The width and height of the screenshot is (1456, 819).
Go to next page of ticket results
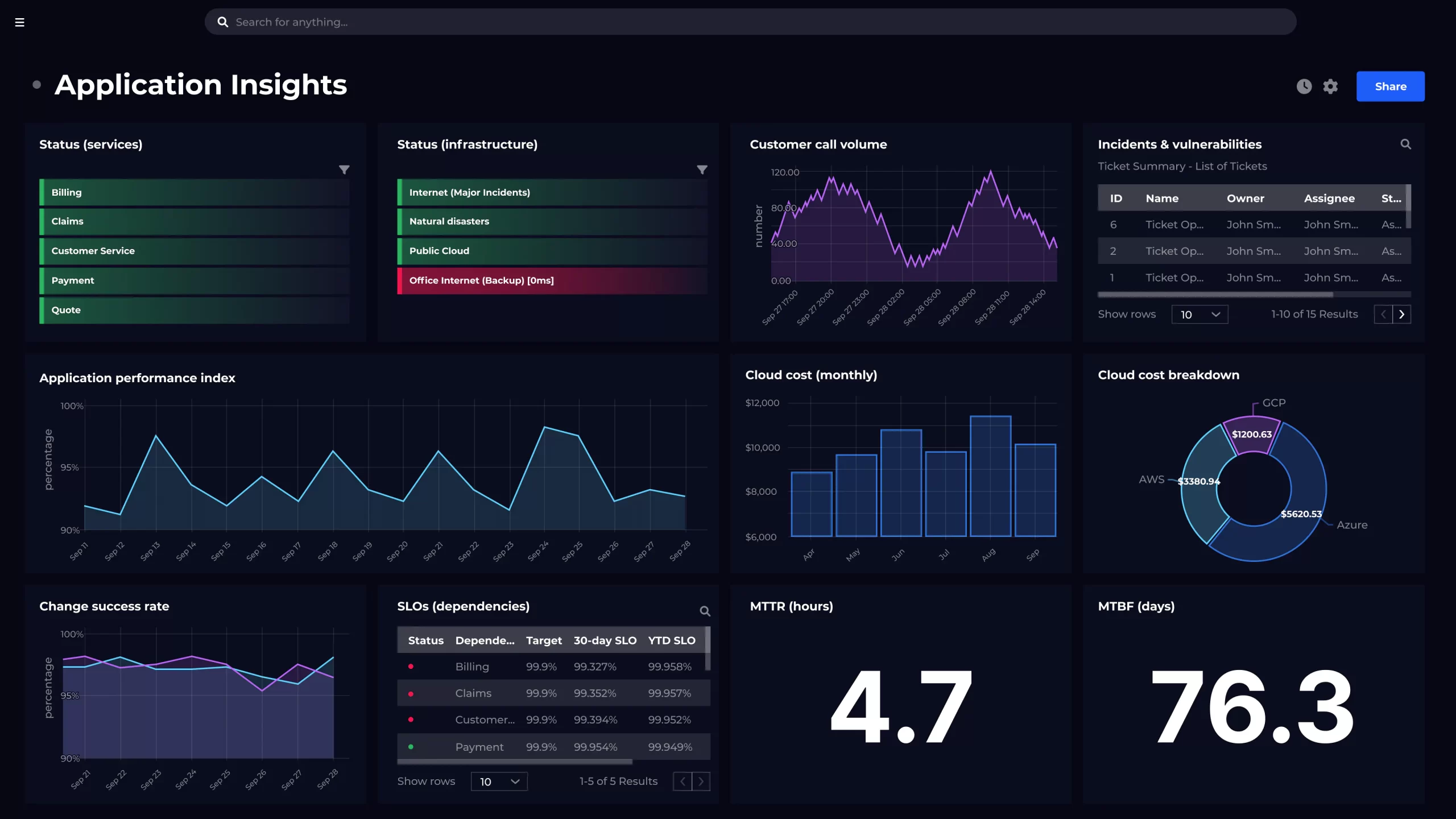1402,314
